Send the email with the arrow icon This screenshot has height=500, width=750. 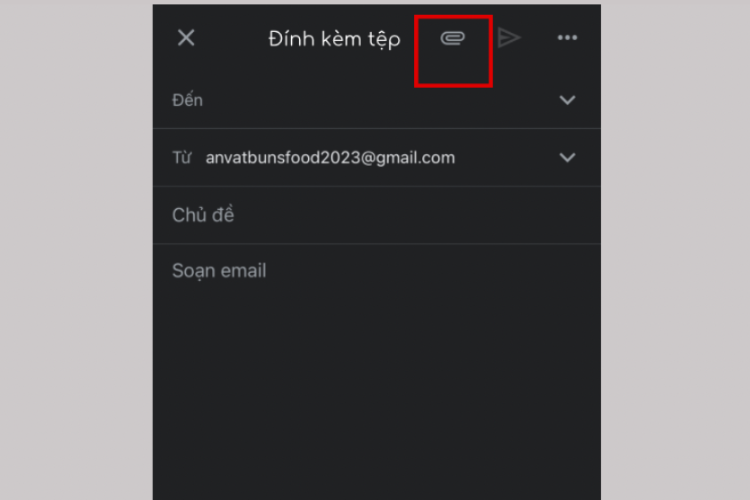(x=509, y=38)
